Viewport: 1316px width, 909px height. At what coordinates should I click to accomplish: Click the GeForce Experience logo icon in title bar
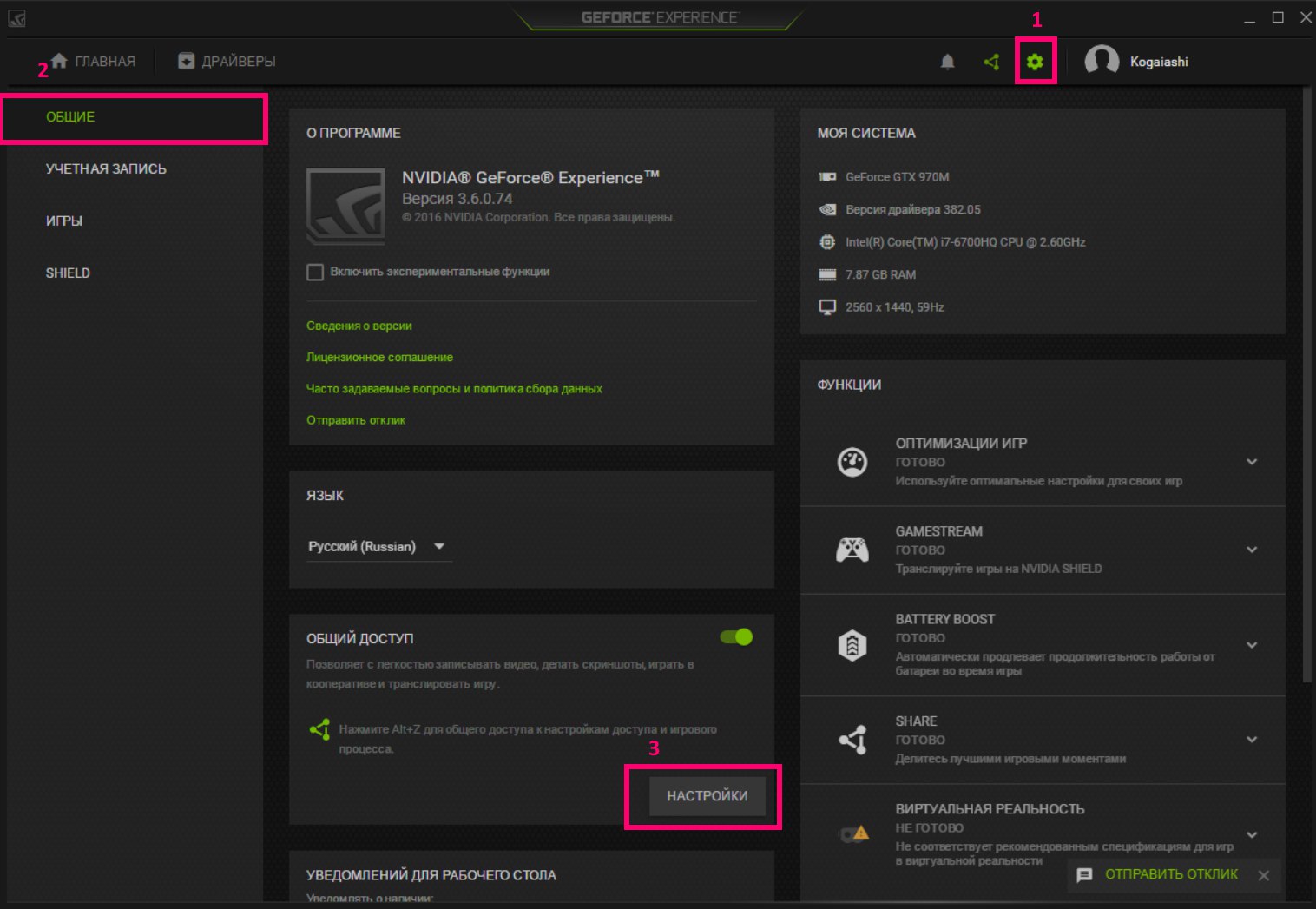(16, 18)
